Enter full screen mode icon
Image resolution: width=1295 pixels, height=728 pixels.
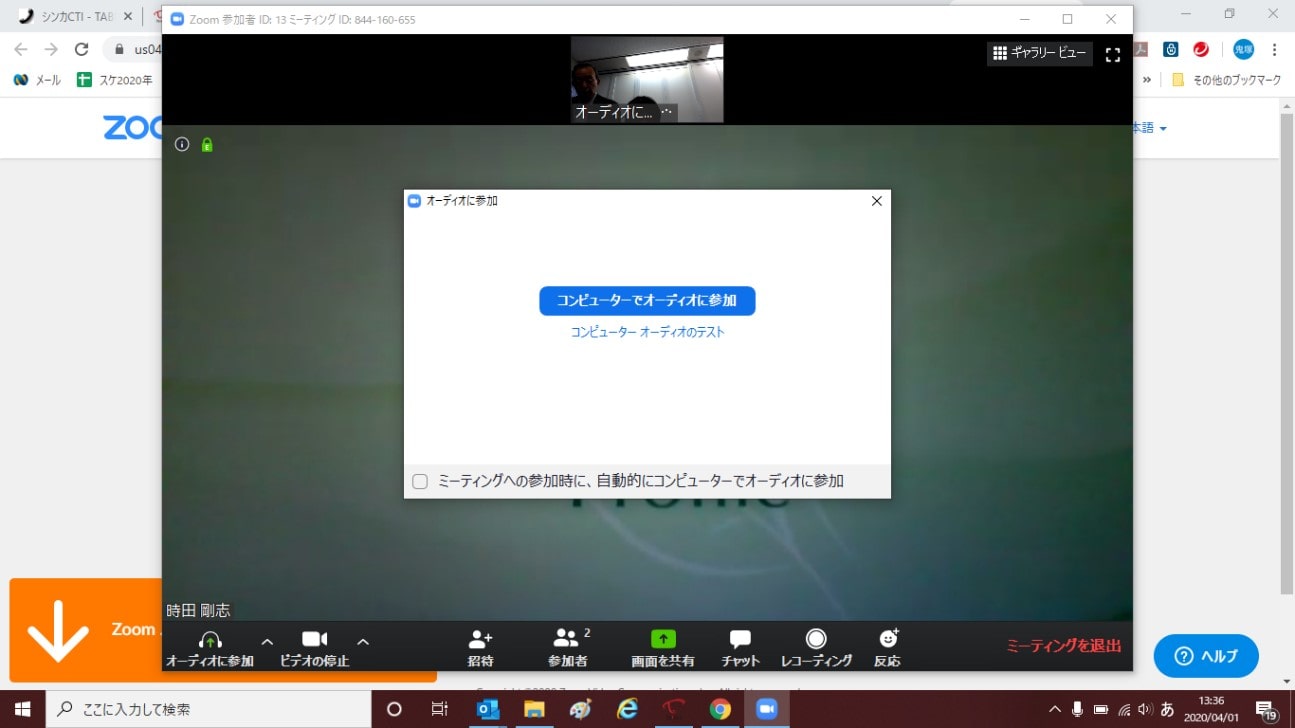pos(1113,55)
